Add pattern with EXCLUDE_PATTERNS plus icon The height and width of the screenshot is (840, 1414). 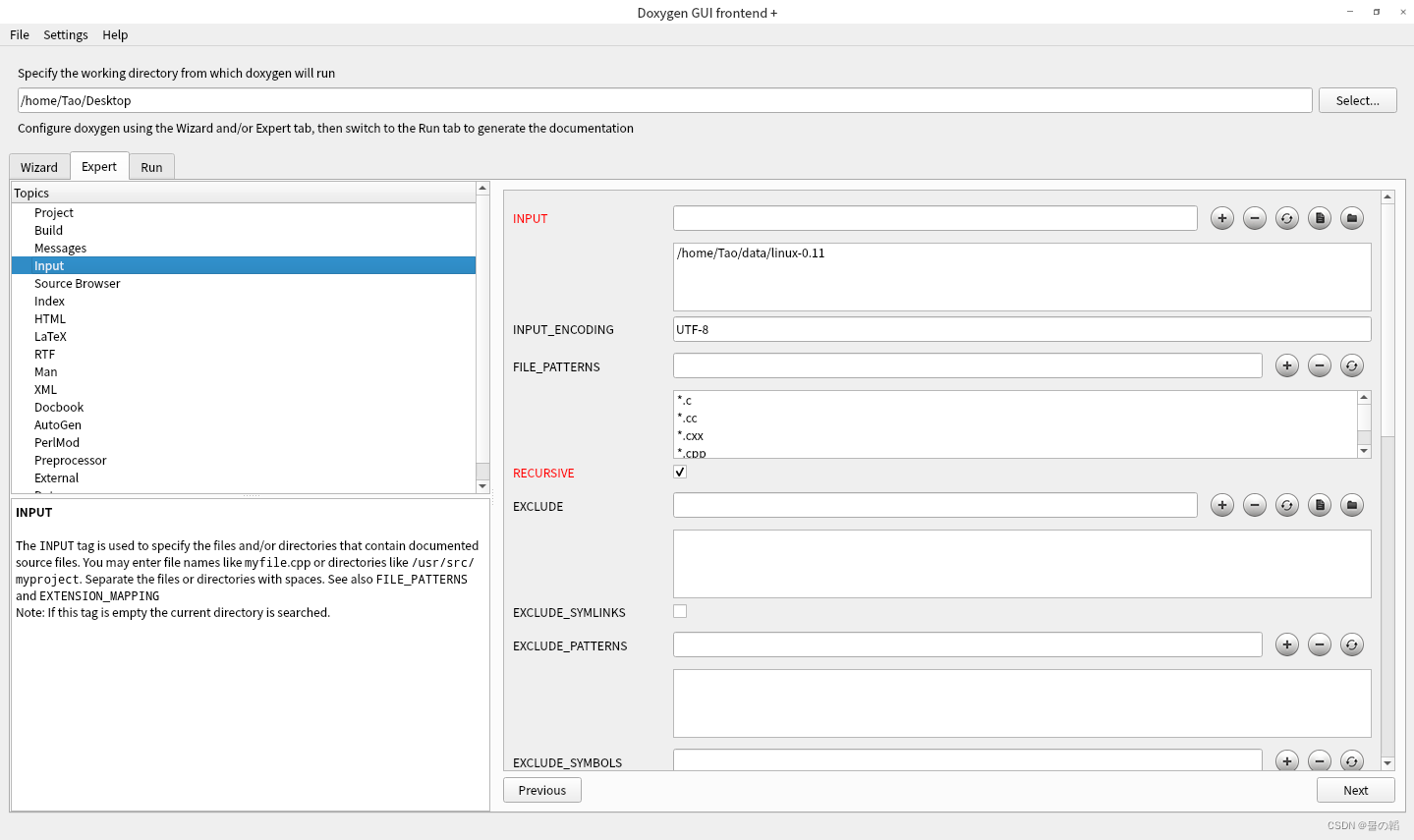[x=1286, y=644]
